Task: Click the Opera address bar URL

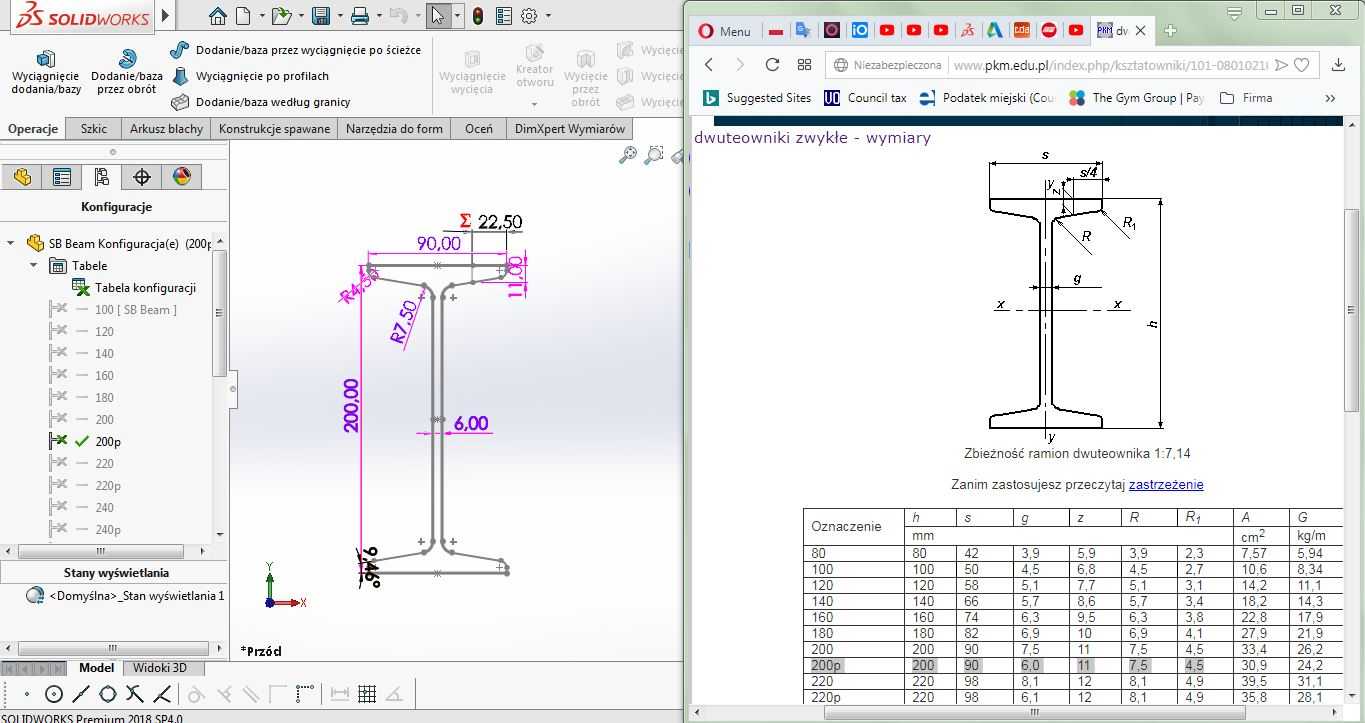Action: pos(1110,65)
